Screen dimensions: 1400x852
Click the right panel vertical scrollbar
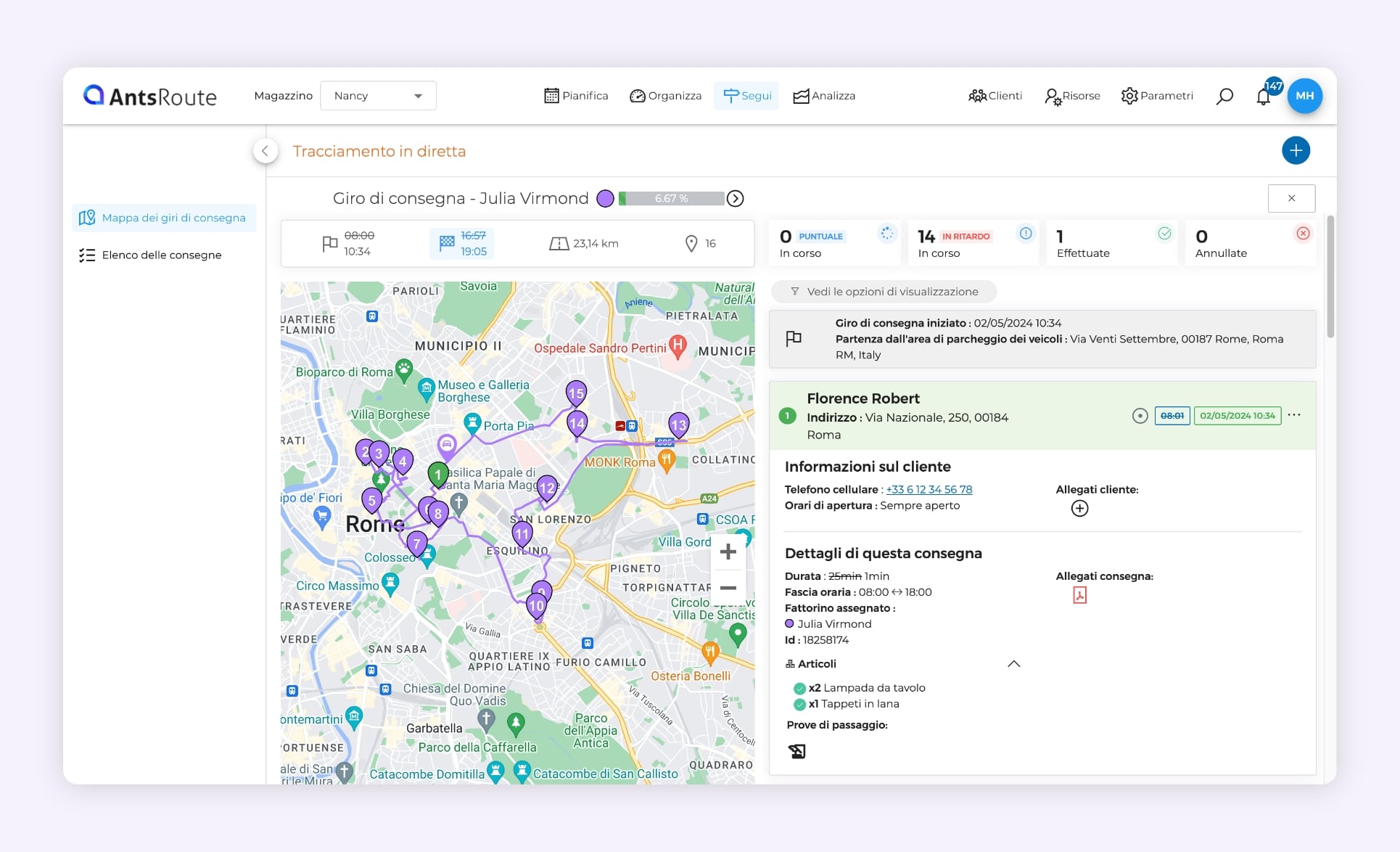point(1330,277)
